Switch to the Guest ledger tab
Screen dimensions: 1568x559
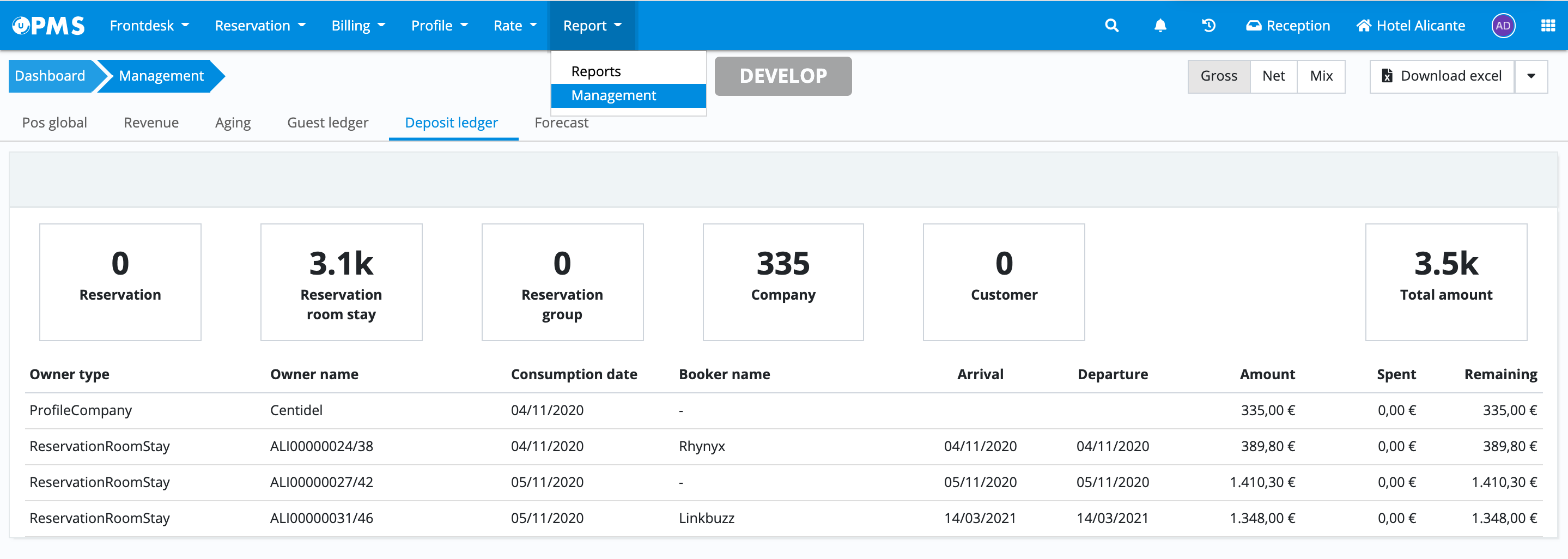coord(327,123)
